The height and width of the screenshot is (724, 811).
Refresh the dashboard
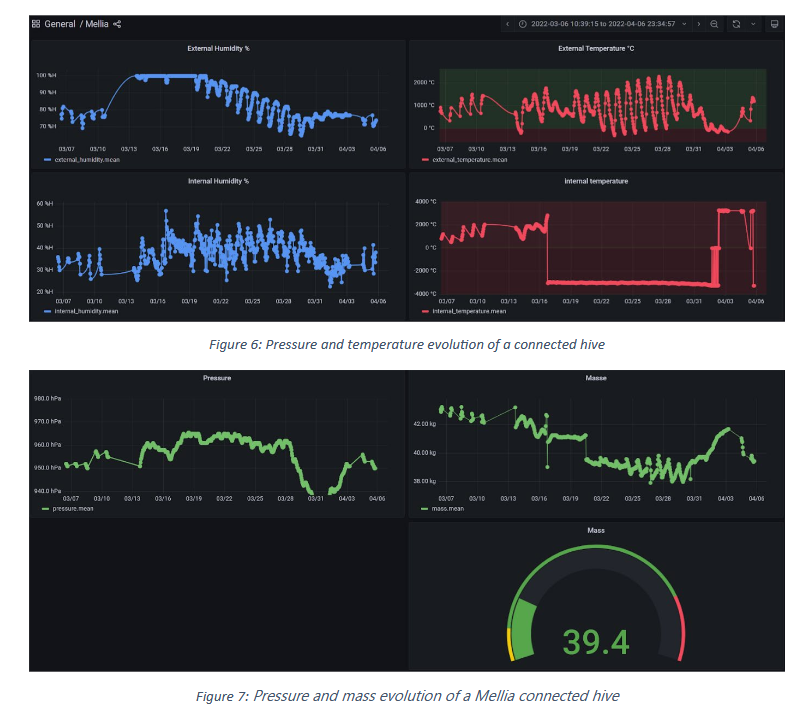point(737,24)
